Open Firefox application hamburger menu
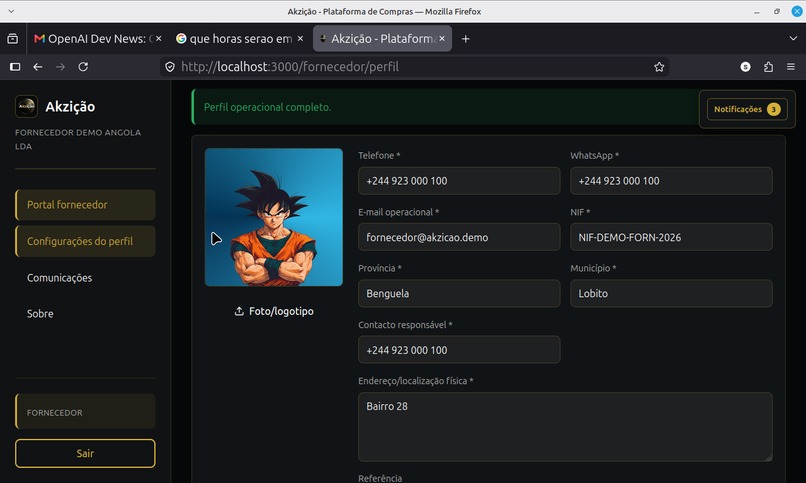 coord(791,67)
